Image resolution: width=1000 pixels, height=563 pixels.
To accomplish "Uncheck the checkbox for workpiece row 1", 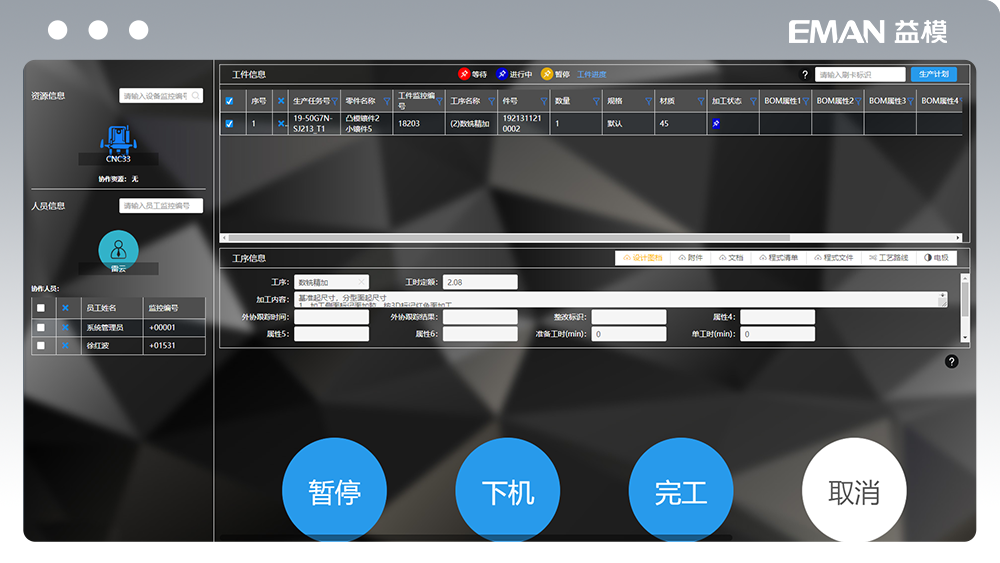I will [230, 124].
